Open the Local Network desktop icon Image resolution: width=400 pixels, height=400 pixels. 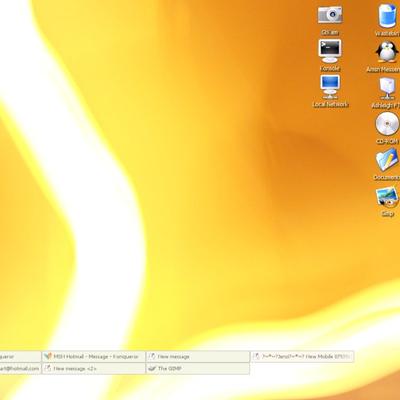(330, 87)
